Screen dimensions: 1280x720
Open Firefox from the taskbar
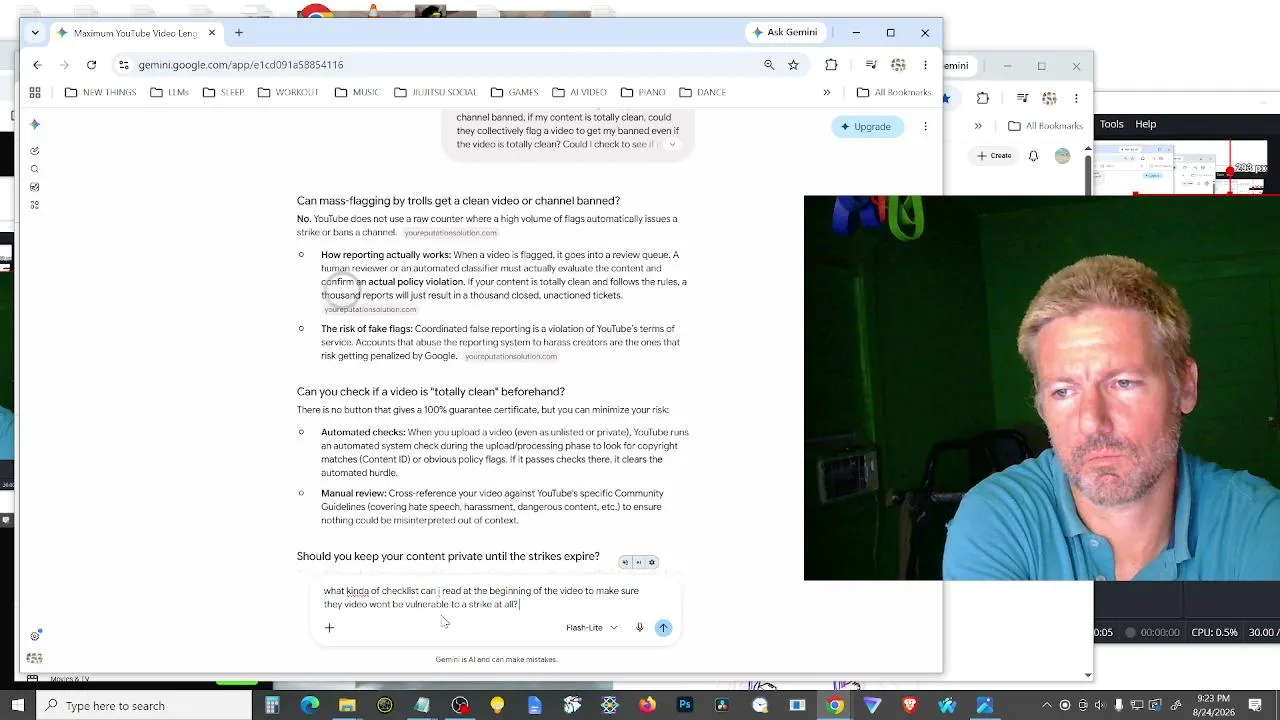[x=647, y=706]
